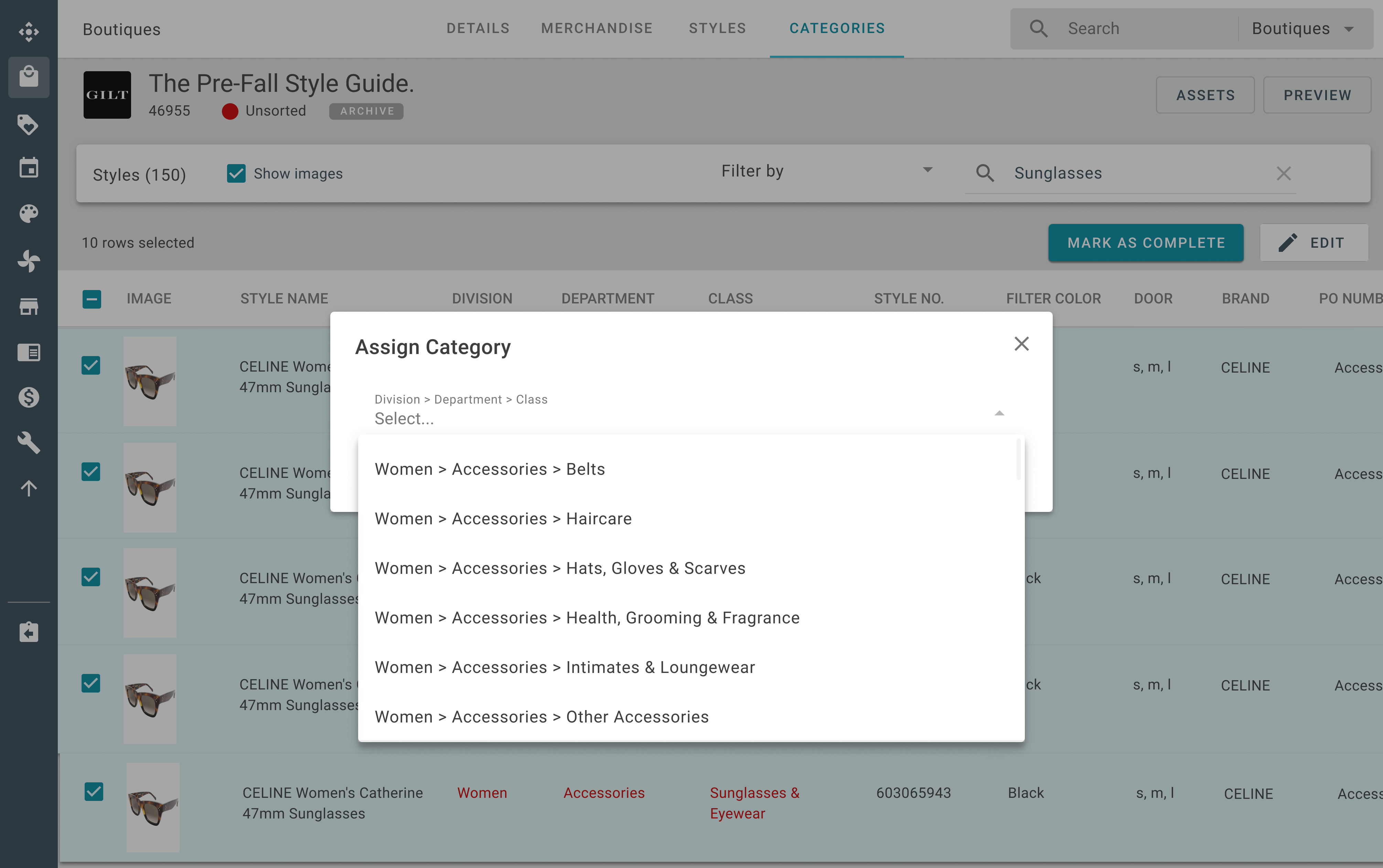Toggle the Show images checkbox
1383x868 pixels.
[236, 173]
